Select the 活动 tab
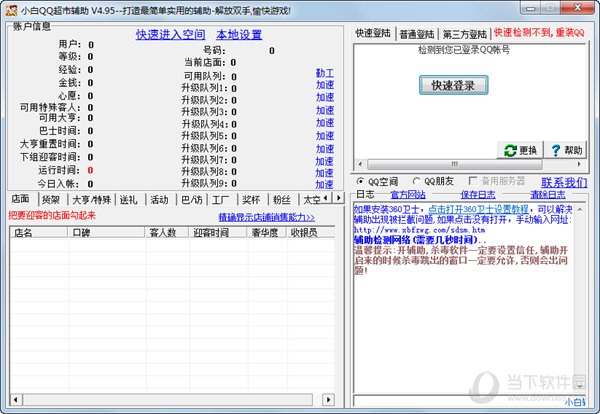 point(159,200)
